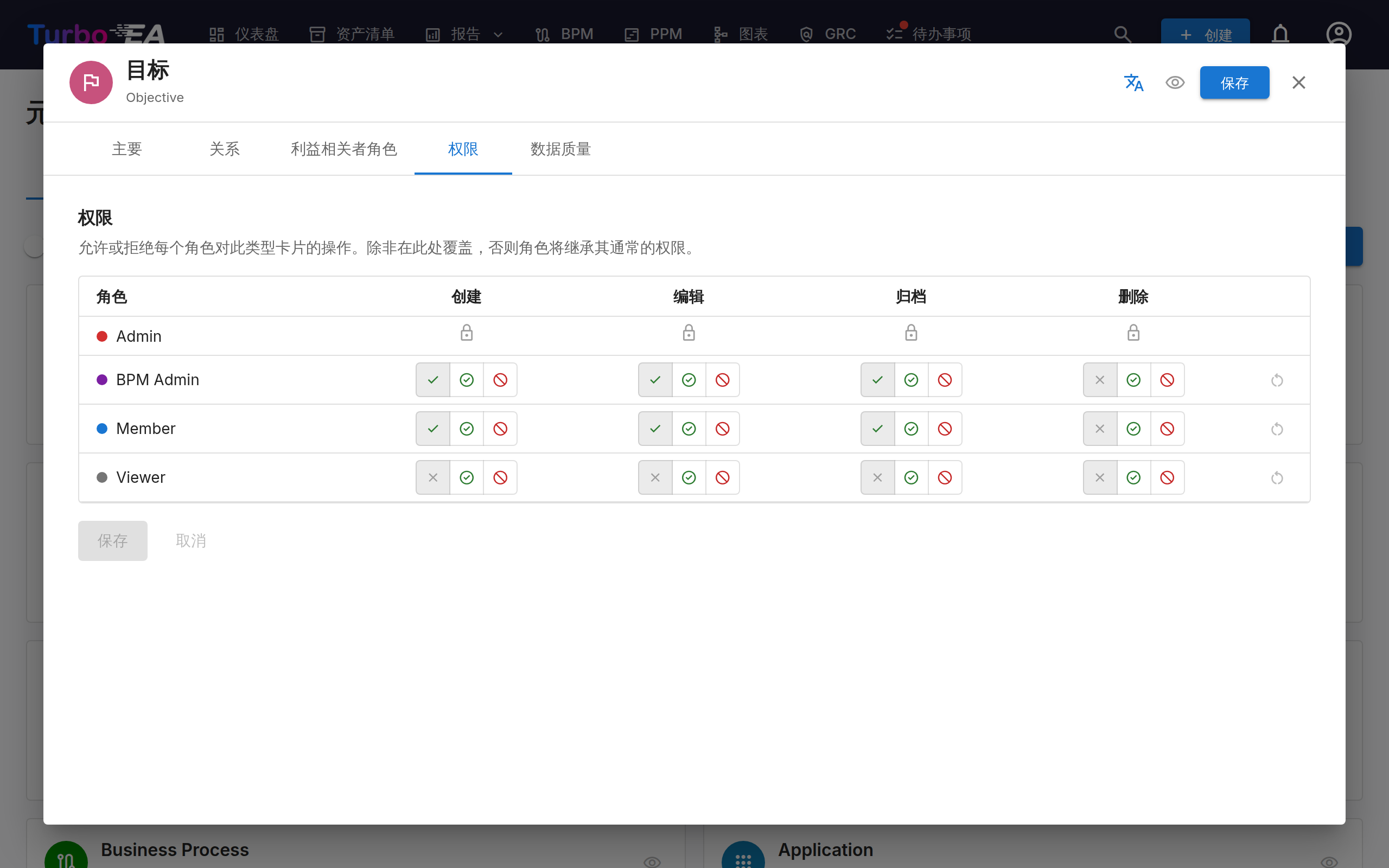Switch to the 主要 tab
Image resolution: width=1389 pixels, height=868 pixels.
pos(127,149)
